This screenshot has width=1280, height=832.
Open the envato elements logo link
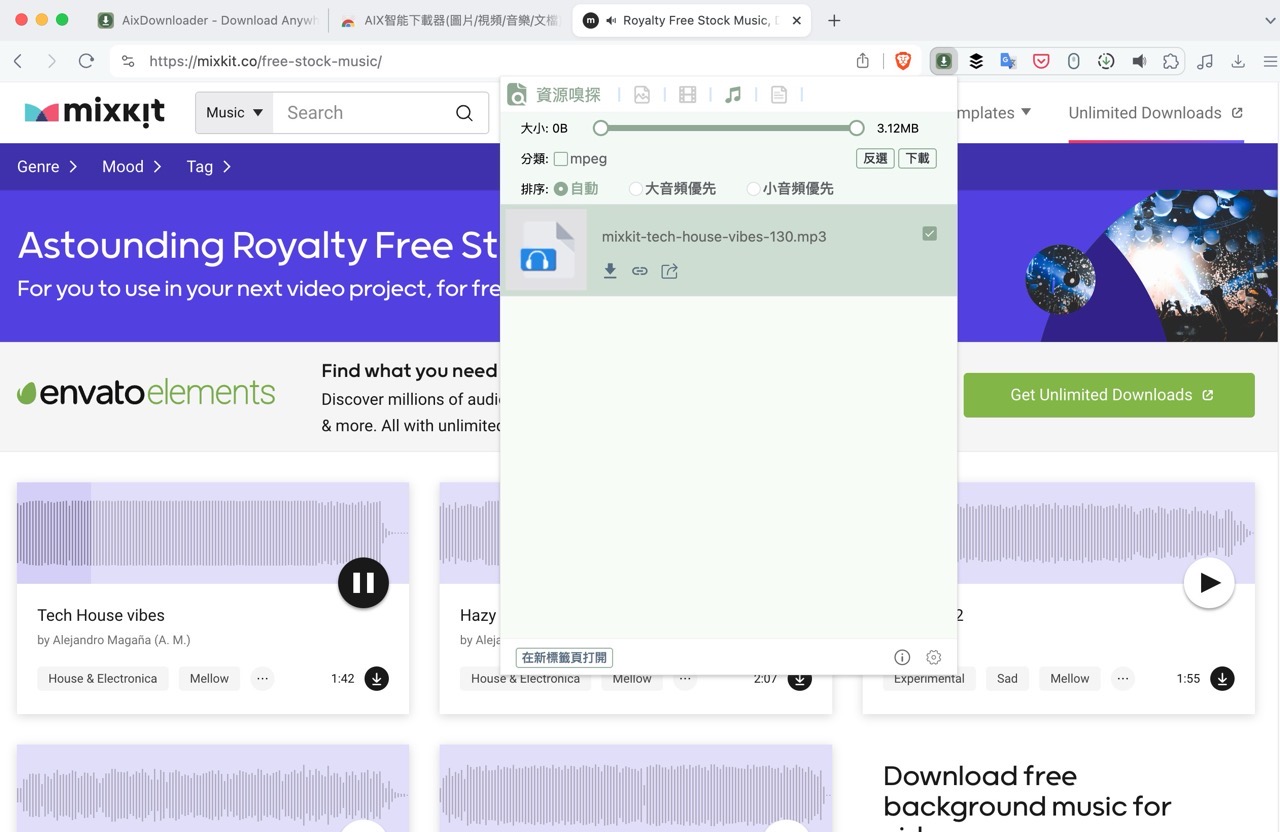click(146, 393)
